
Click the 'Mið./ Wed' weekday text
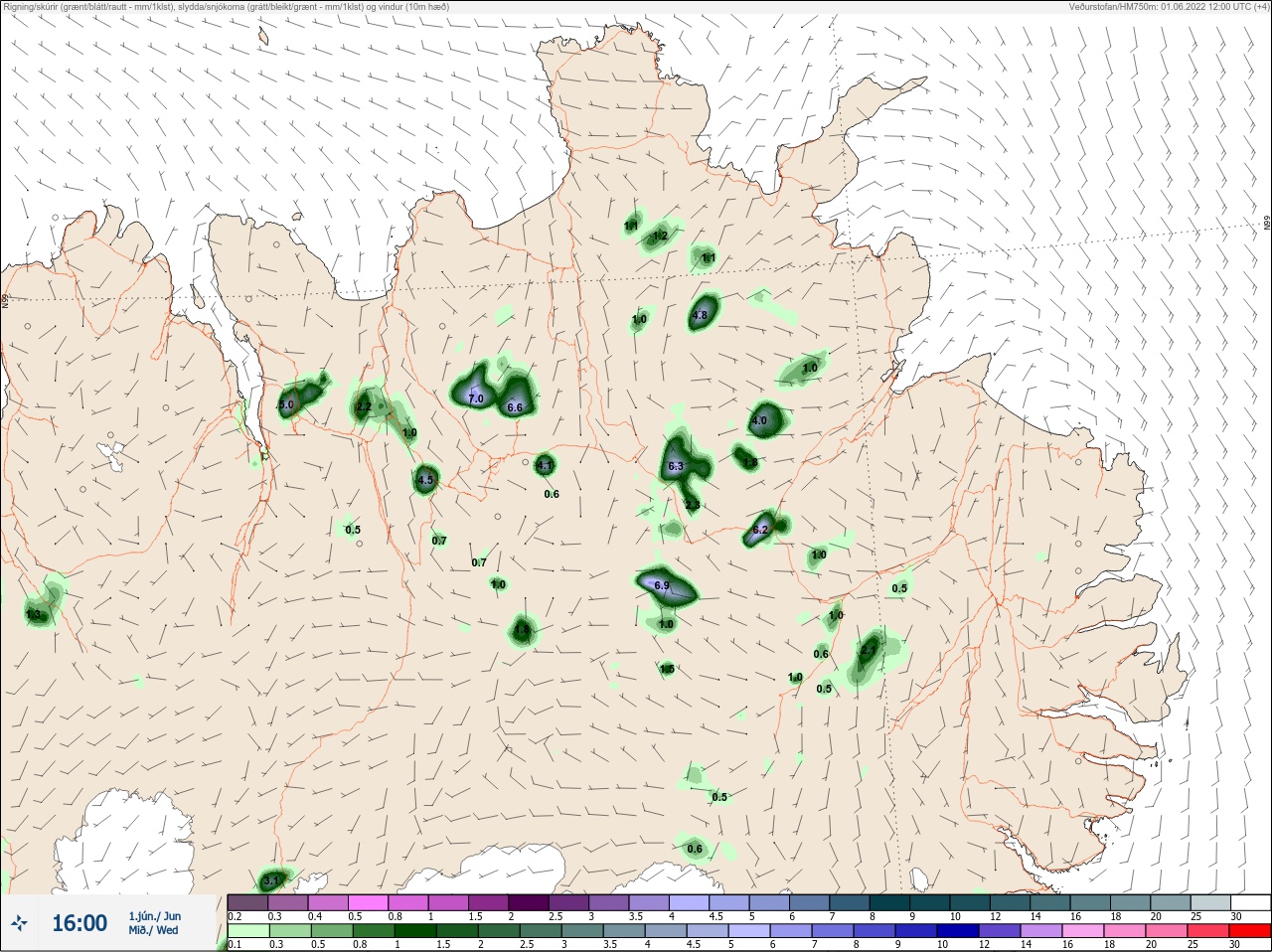point(154,930)
